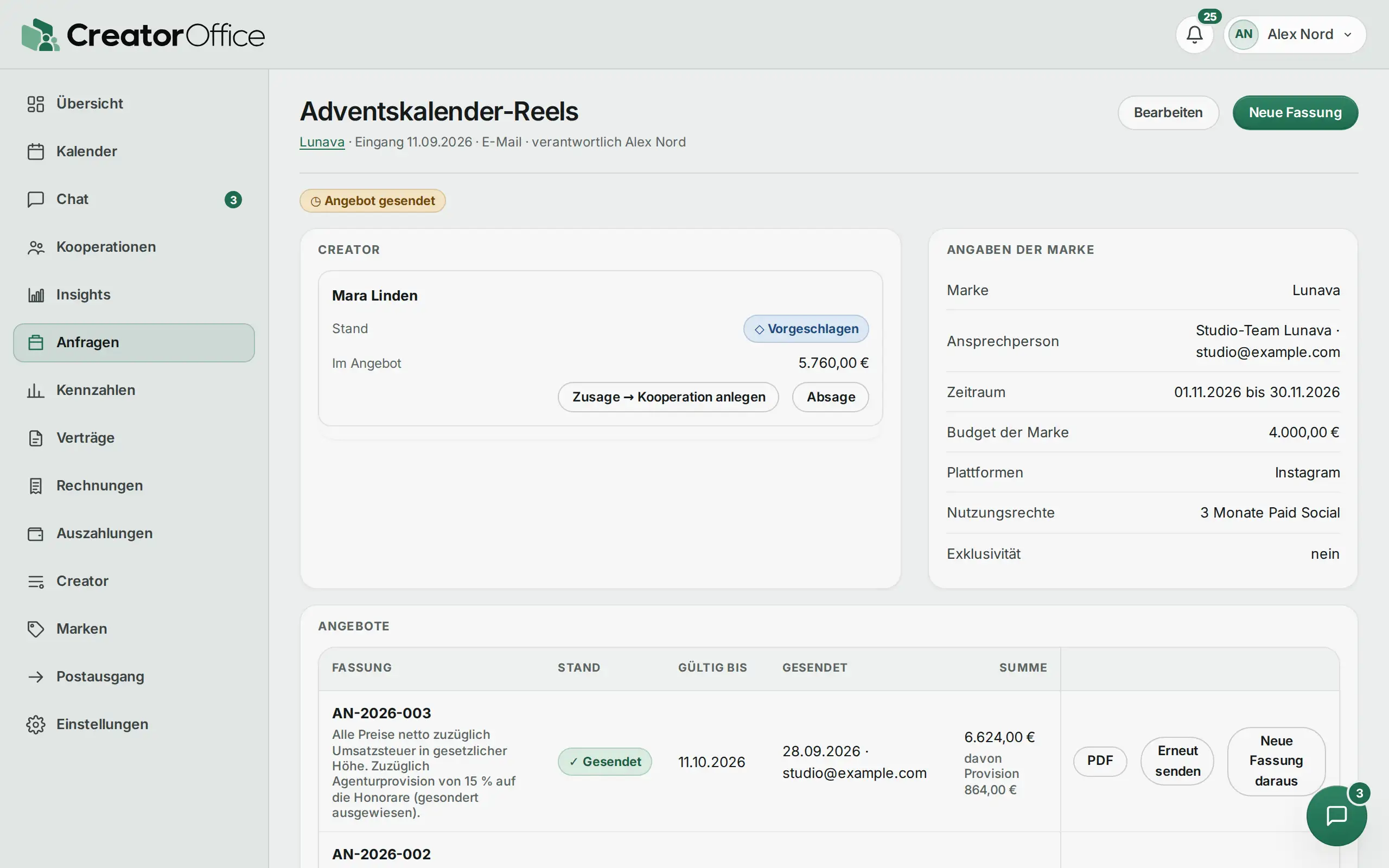Click the Verträge document icon
This screenshot has height=868, width=1389.
tap(36, 438)
